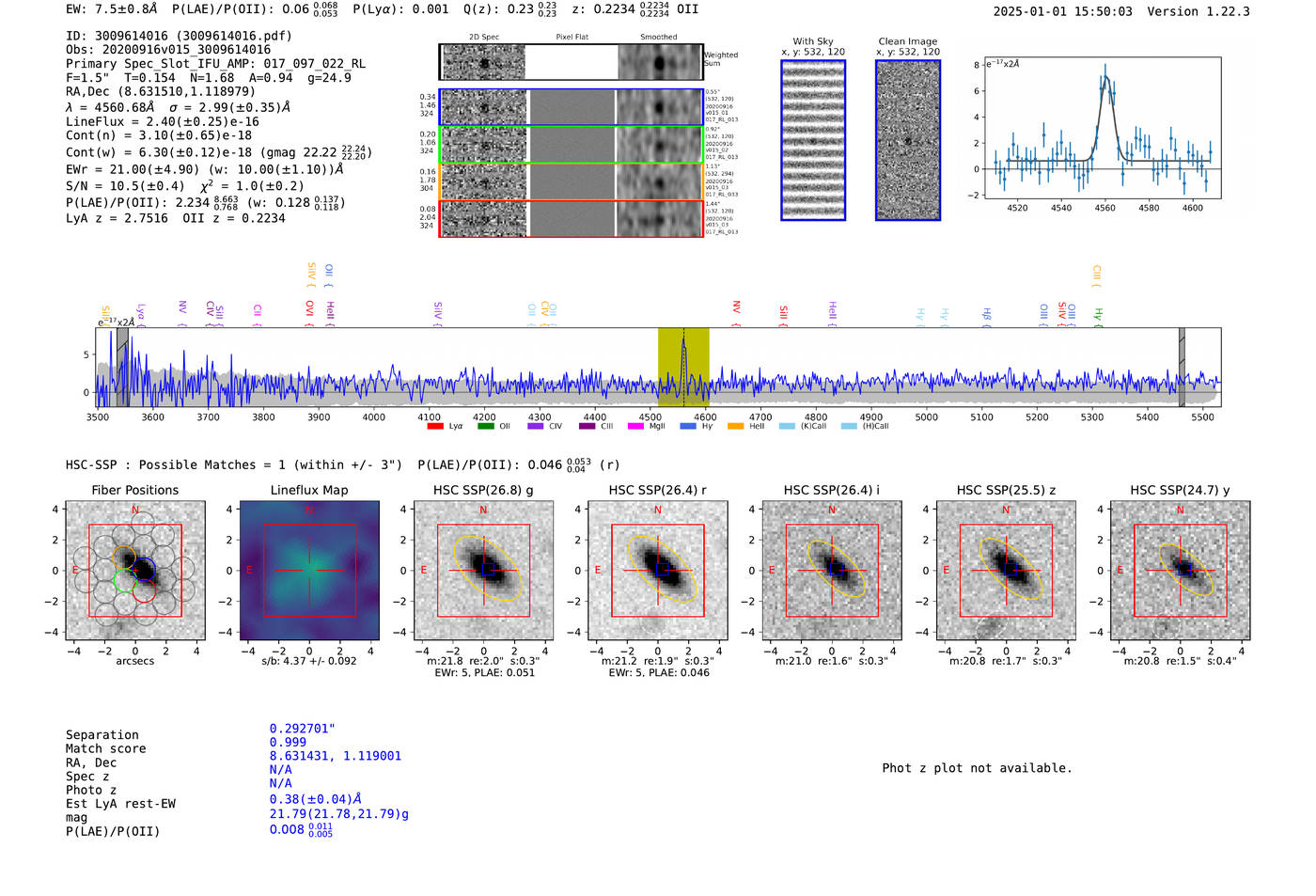Open the HSC SSP(24.7) y image
This screenshot has height=896, width=1316.
coord(1181,571)
